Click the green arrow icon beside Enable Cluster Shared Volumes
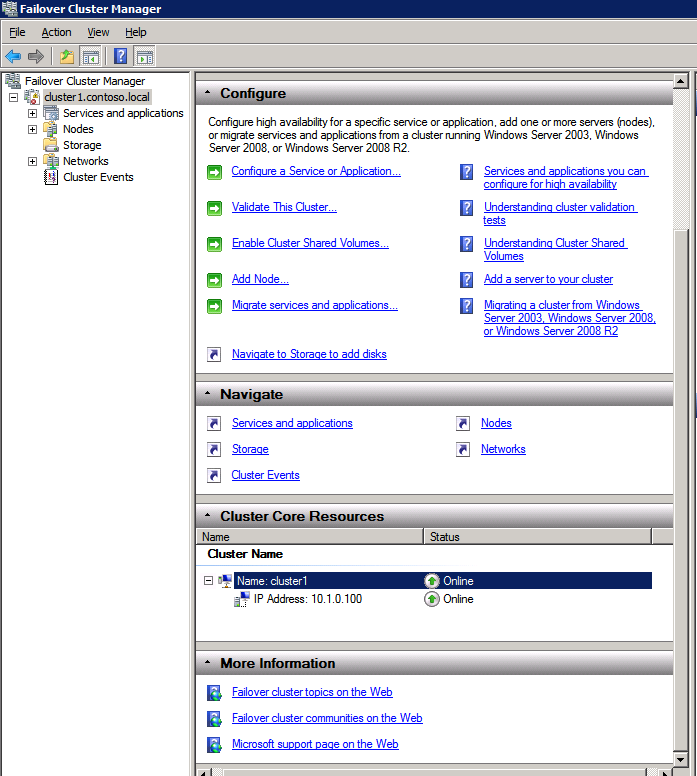This screenshot has width=697, height=776. 214,244
